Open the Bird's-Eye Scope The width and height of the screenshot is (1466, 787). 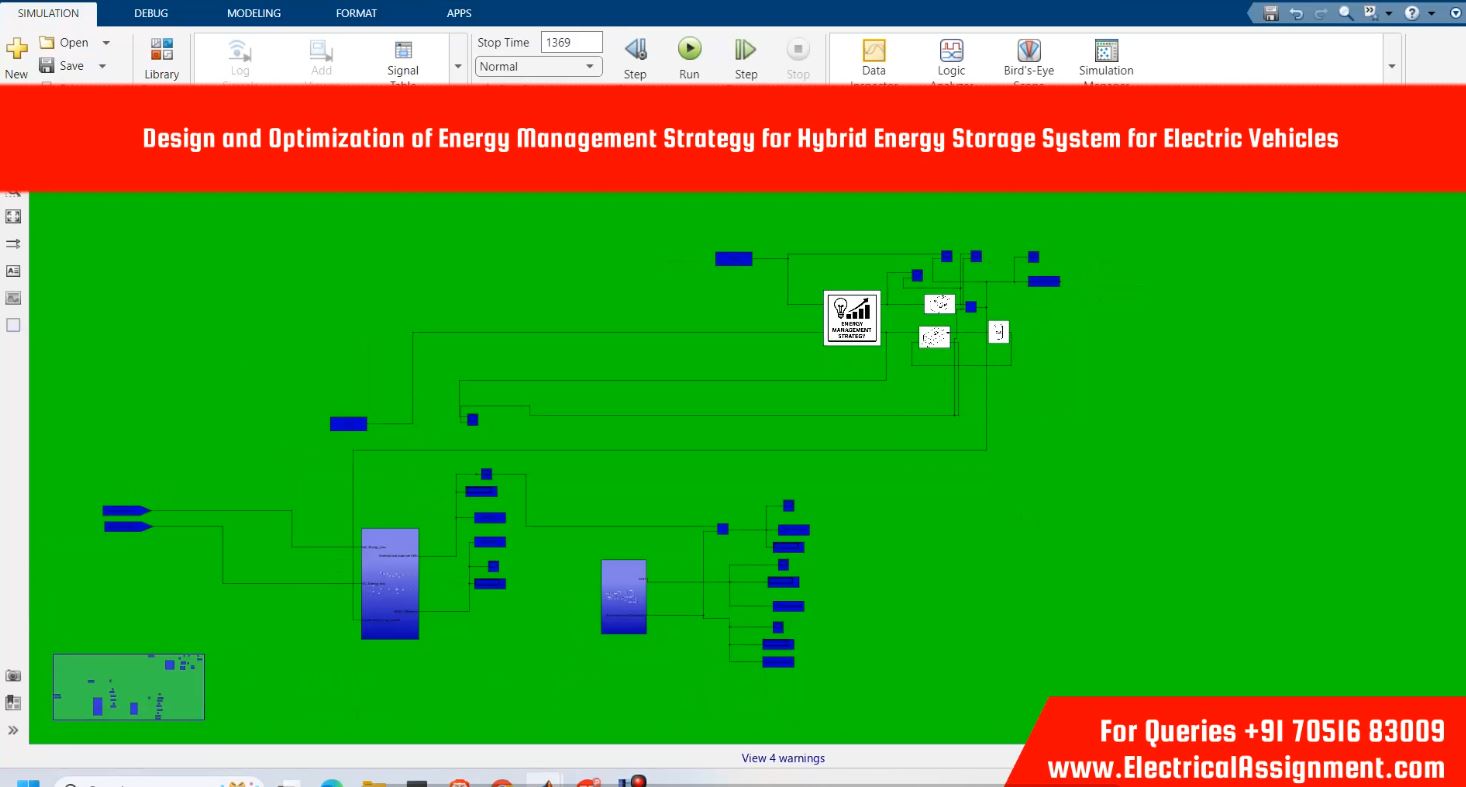pyautogui.click(x=1028, y=57)
